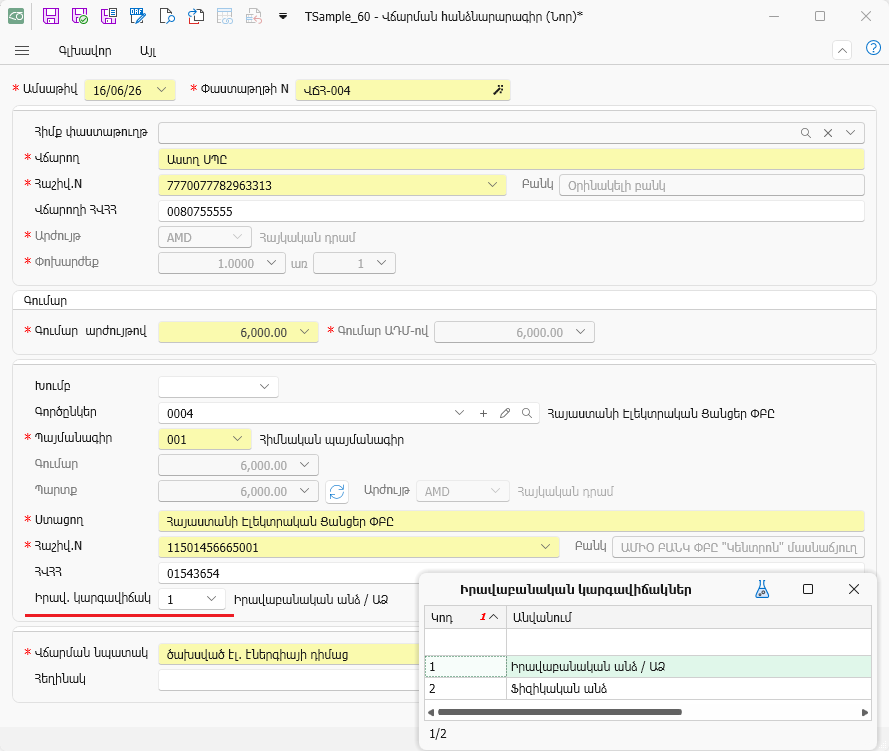This screenshot has height=751, width=889.
Task: Open the Խումբ dropdown
Action: coord(264,387)
